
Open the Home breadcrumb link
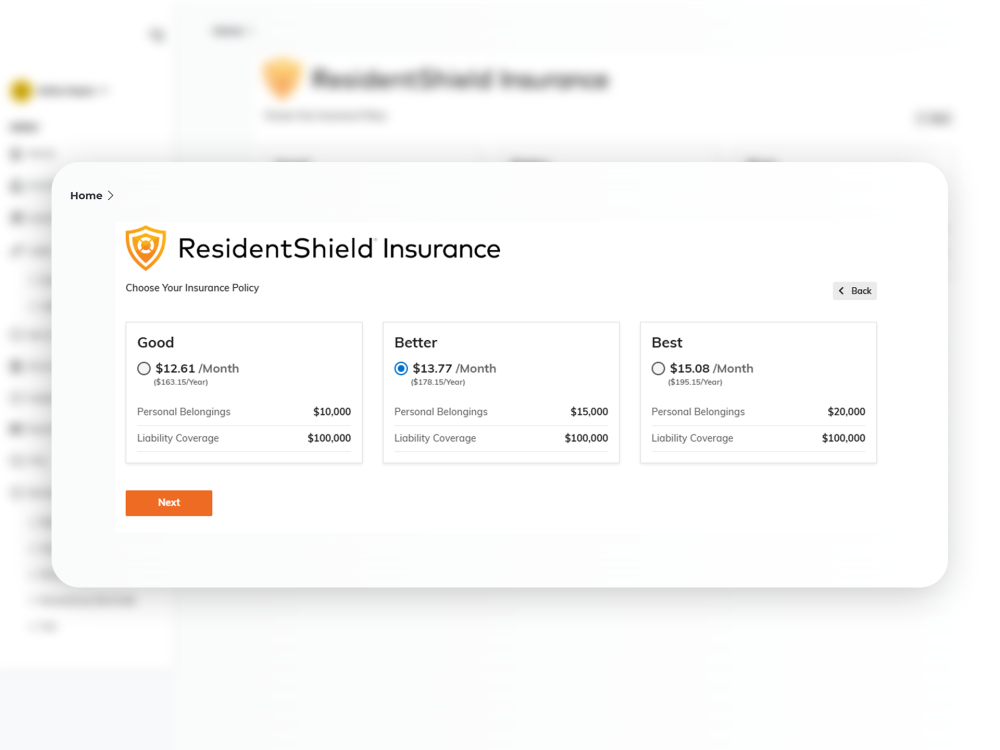[84, 195]
